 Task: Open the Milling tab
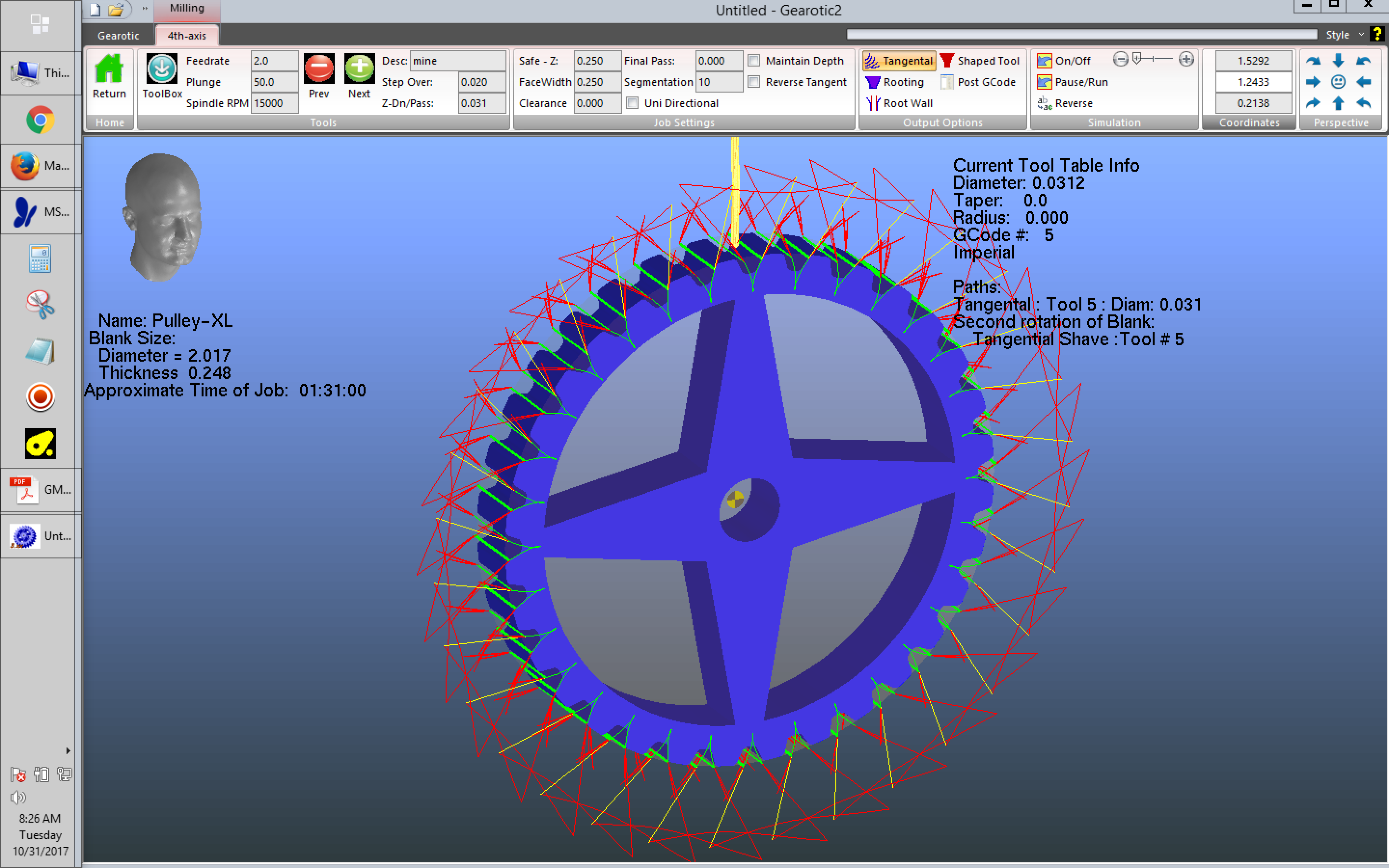pyautogui.click(x=187, y=9)
